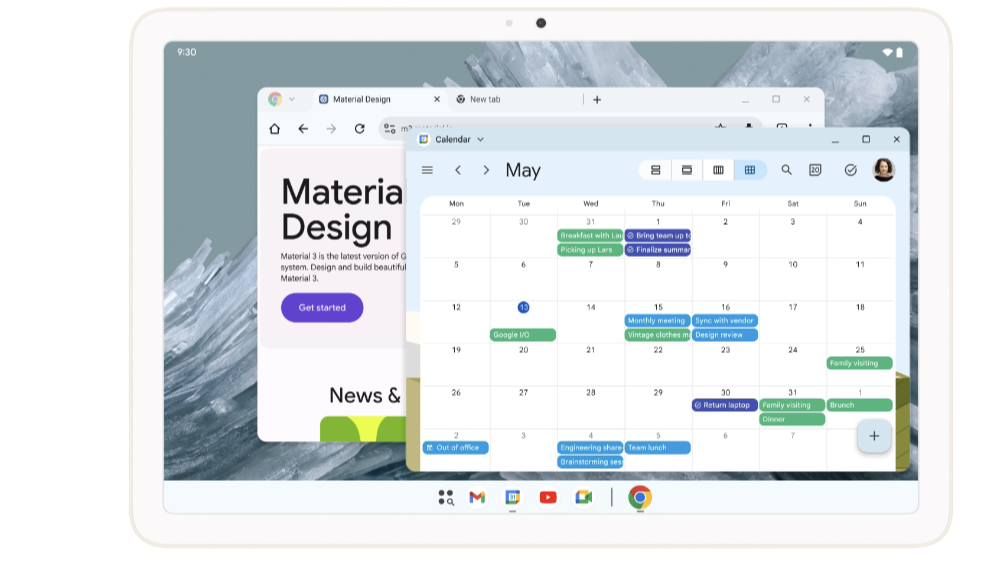Select today's date 13 in Calendar
This screenshot has height=562, width=1000.
(x=523, y=307)
